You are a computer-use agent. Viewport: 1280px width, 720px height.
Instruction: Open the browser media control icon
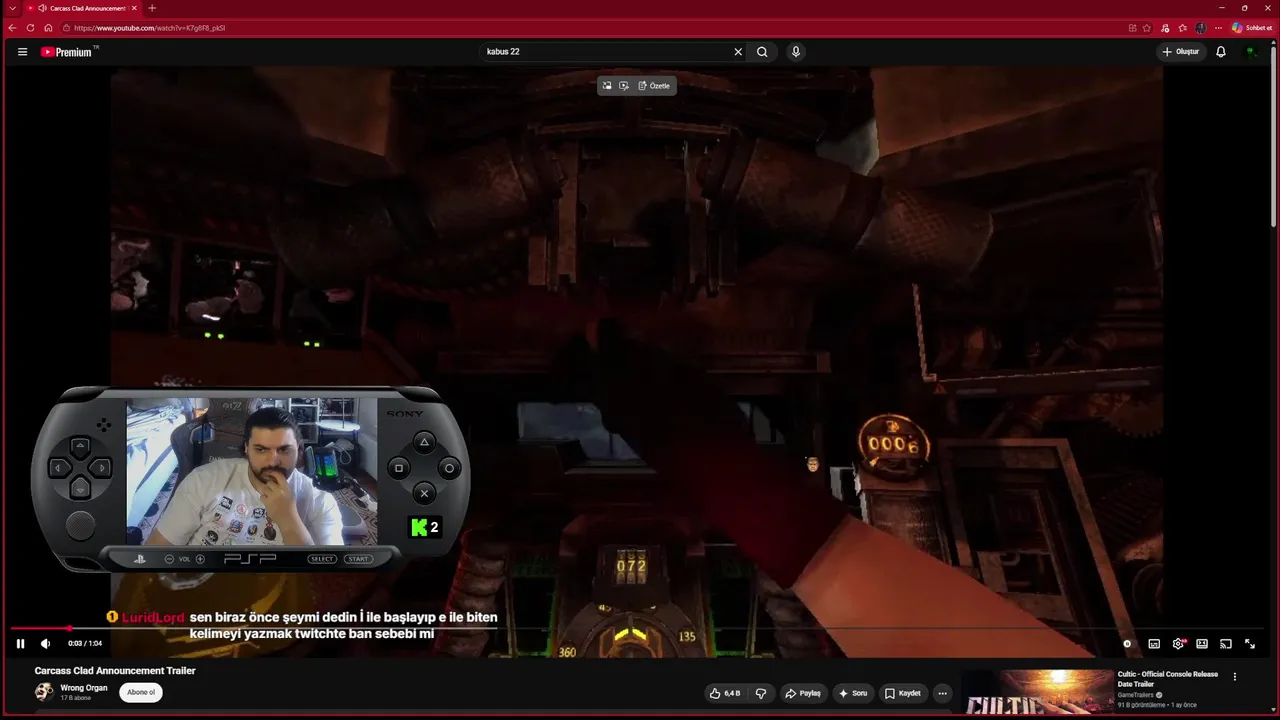pos(1165,28)
